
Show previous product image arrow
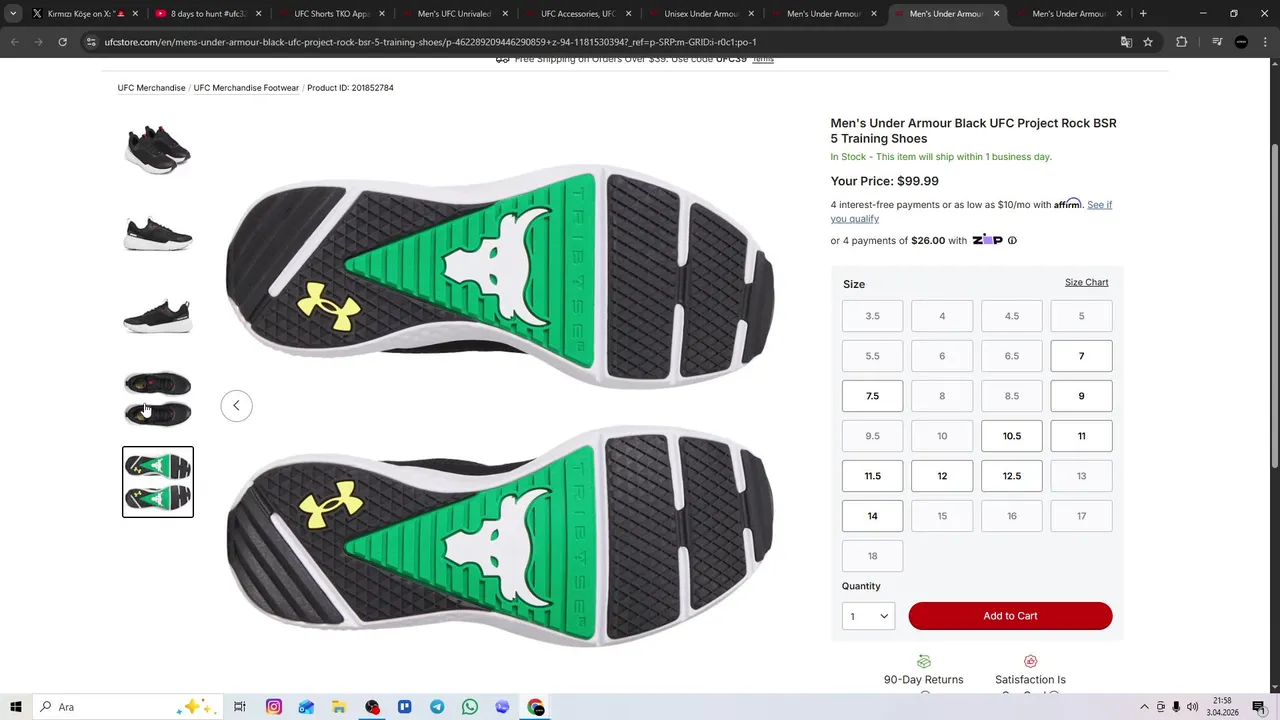[x=236, y=405]
